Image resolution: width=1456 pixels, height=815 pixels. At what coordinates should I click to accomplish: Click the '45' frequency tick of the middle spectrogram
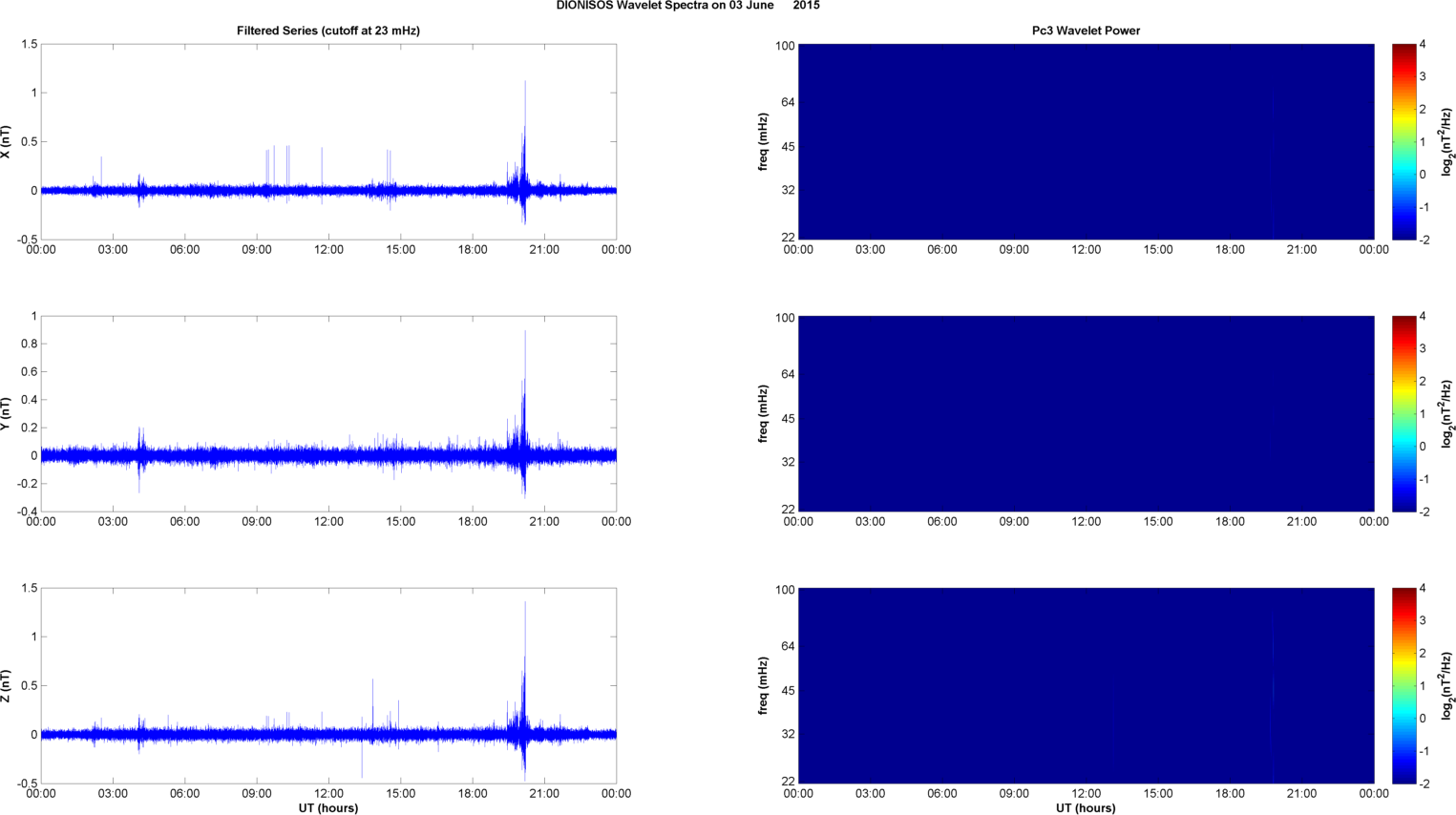coord(788,419)
